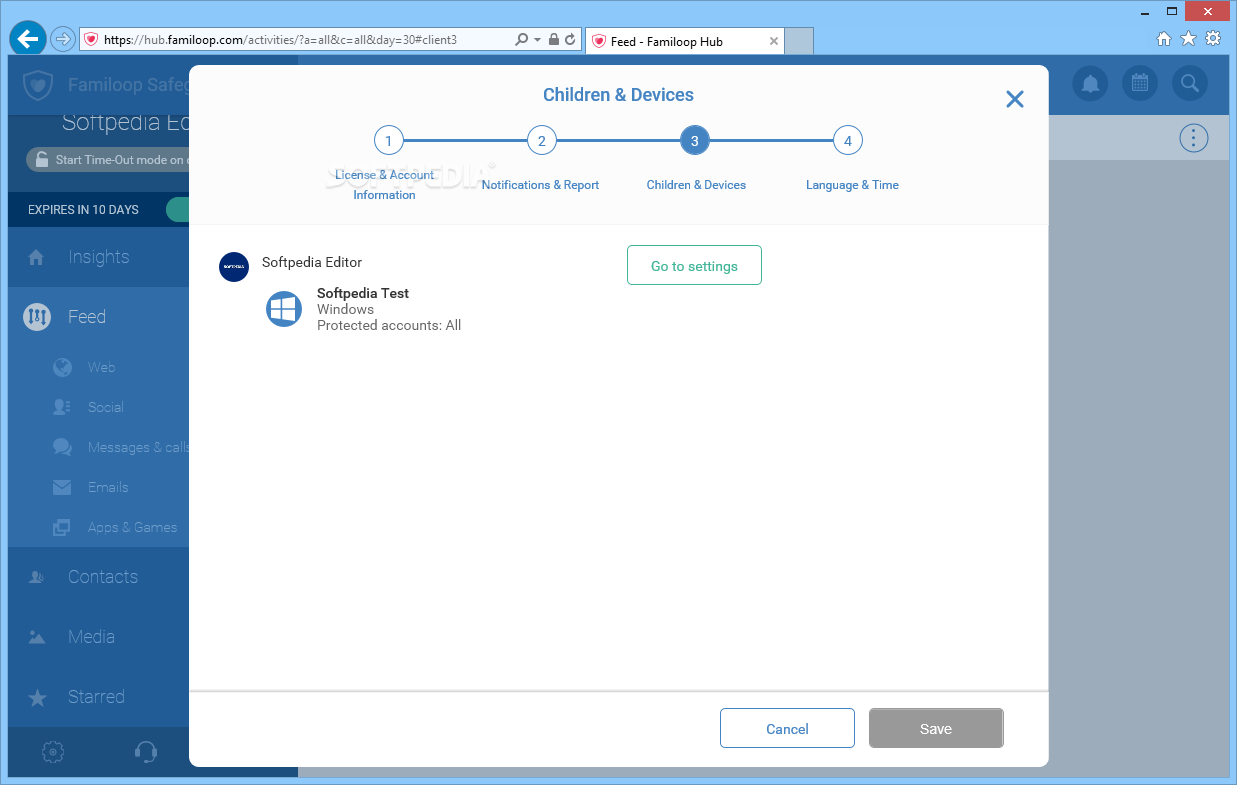Go to step 1 circle
This screenshot has width=1237, height=785.
click(x=388, y=141)
